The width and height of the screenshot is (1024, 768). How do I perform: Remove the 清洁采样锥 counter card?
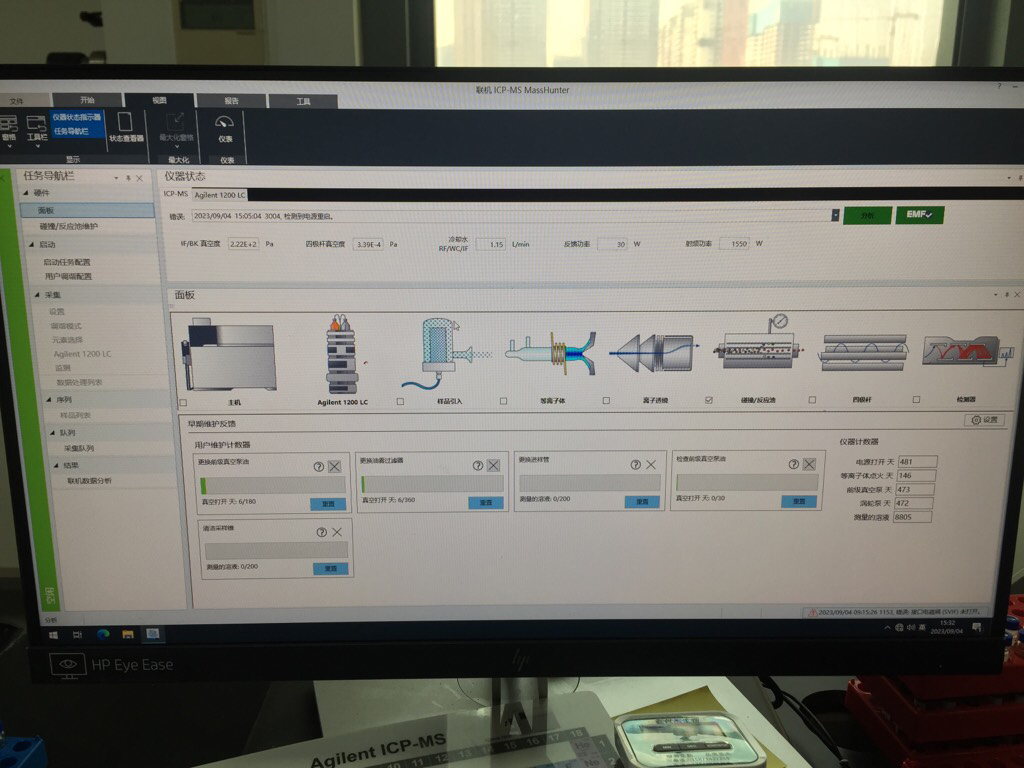[337, 532]
